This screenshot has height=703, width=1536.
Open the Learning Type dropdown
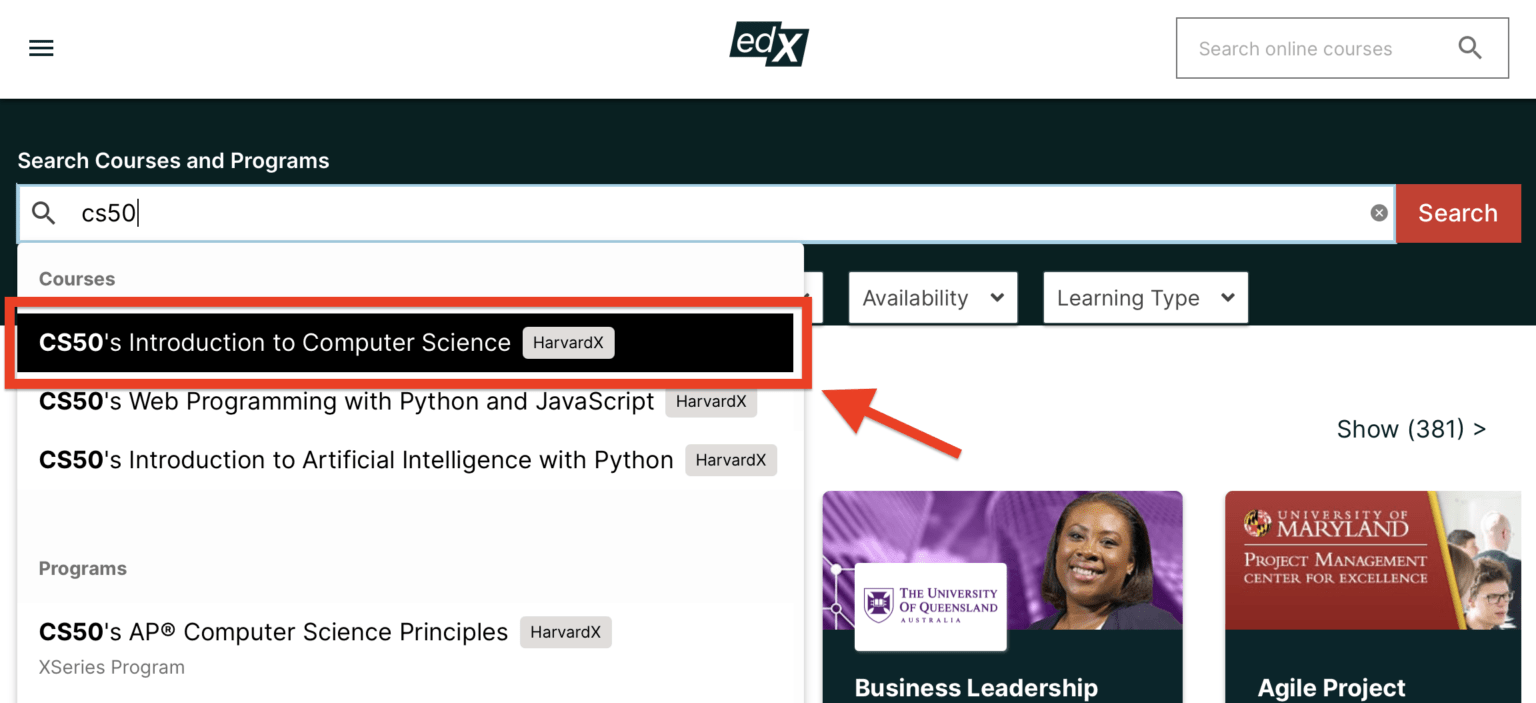(1144, 297)
